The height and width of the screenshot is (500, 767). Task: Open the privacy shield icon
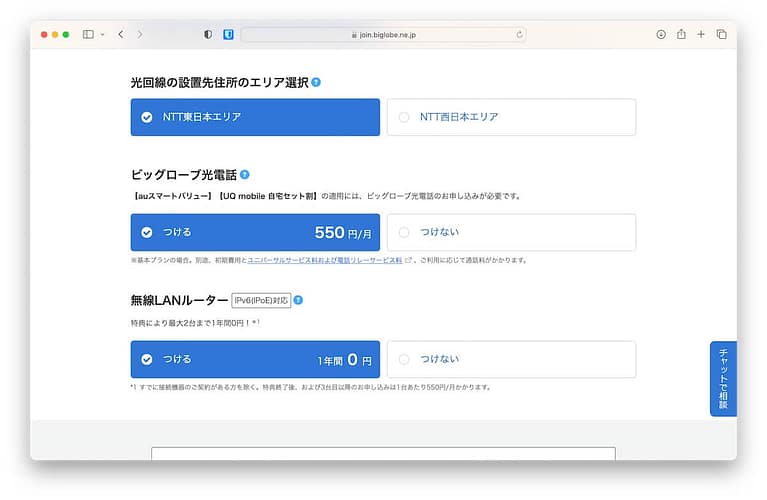click(x=208, y=34)
